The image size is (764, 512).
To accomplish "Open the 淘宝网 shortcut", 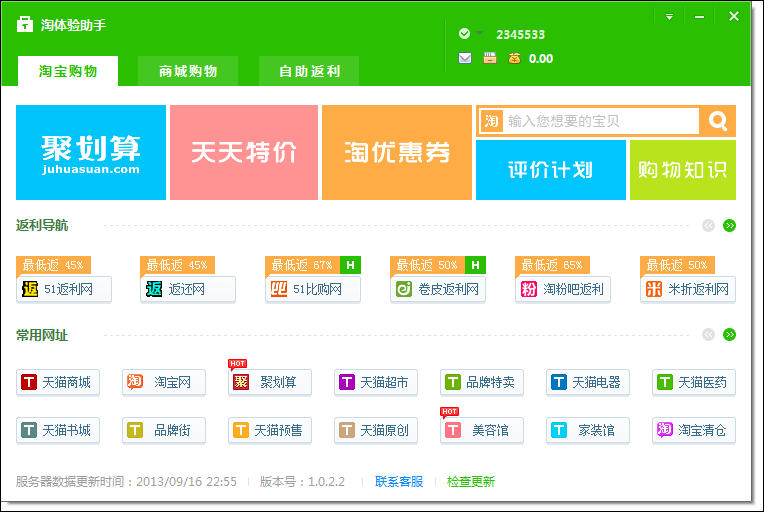I will (164, 382).
